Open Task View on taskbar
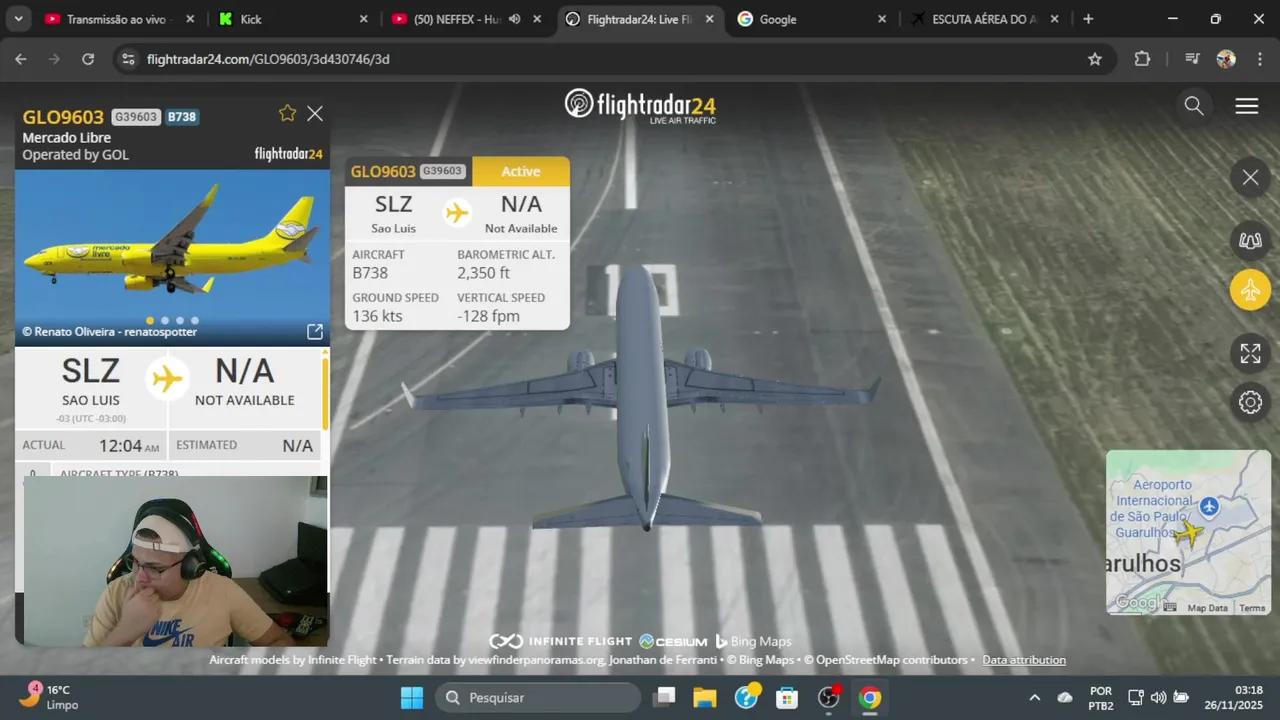Screen dimensions: 1280x720 click(664, 697)
